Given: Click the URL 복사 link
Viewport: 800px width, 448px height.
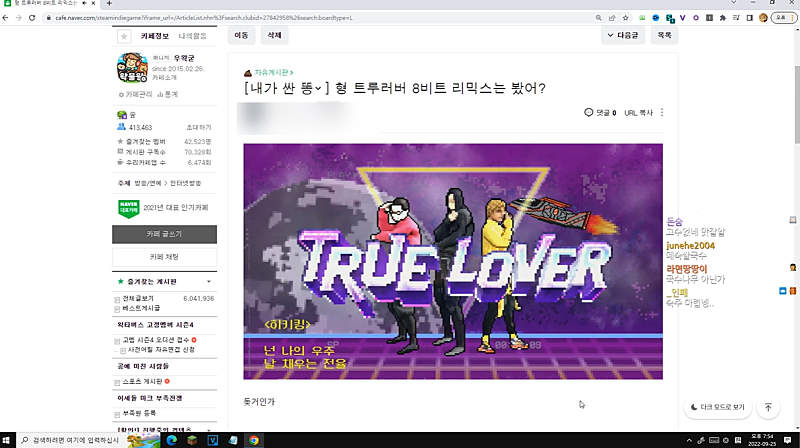Looking at the screenshot, I should [639, 113].
